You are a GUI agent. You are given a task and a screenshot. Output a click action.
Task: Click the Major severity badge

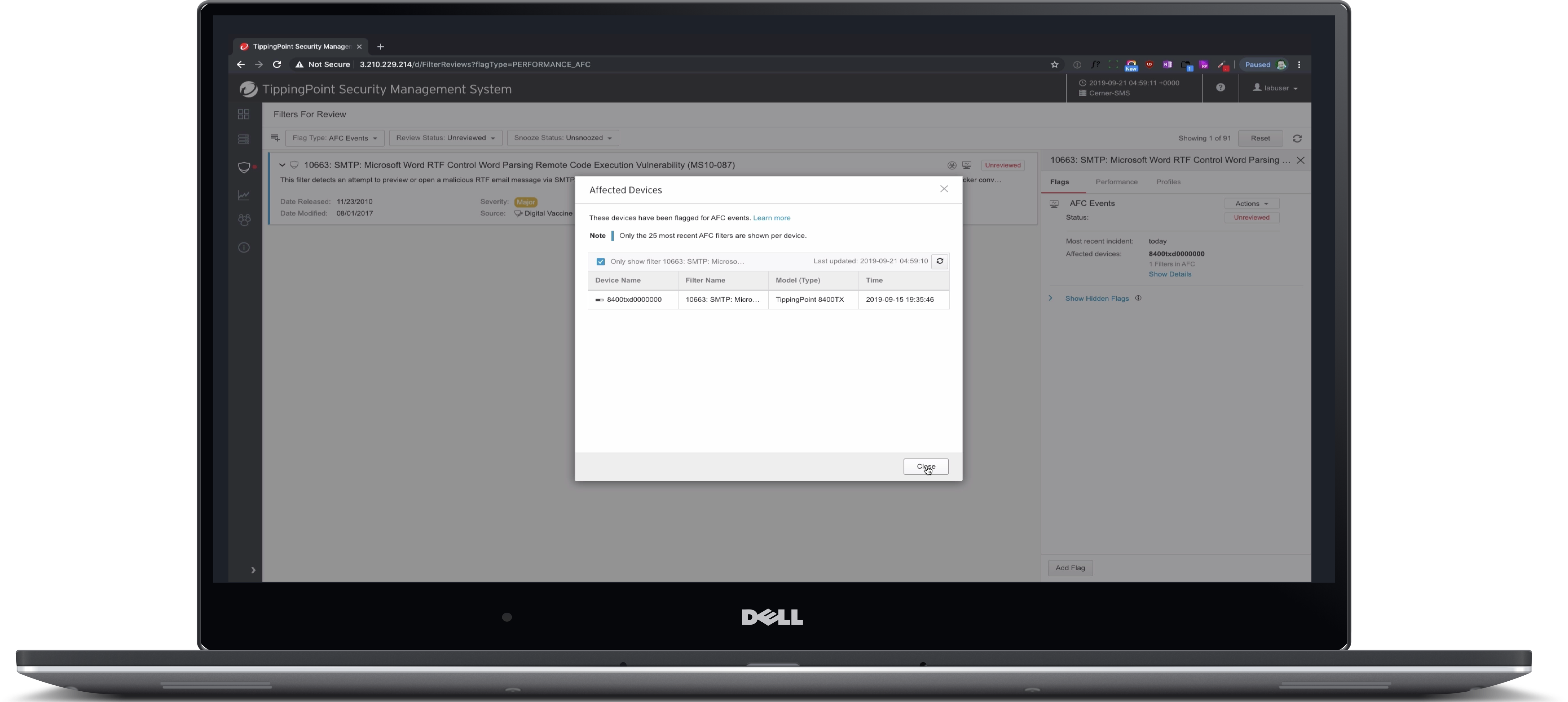pyautogui.click(x=525, y=202)
